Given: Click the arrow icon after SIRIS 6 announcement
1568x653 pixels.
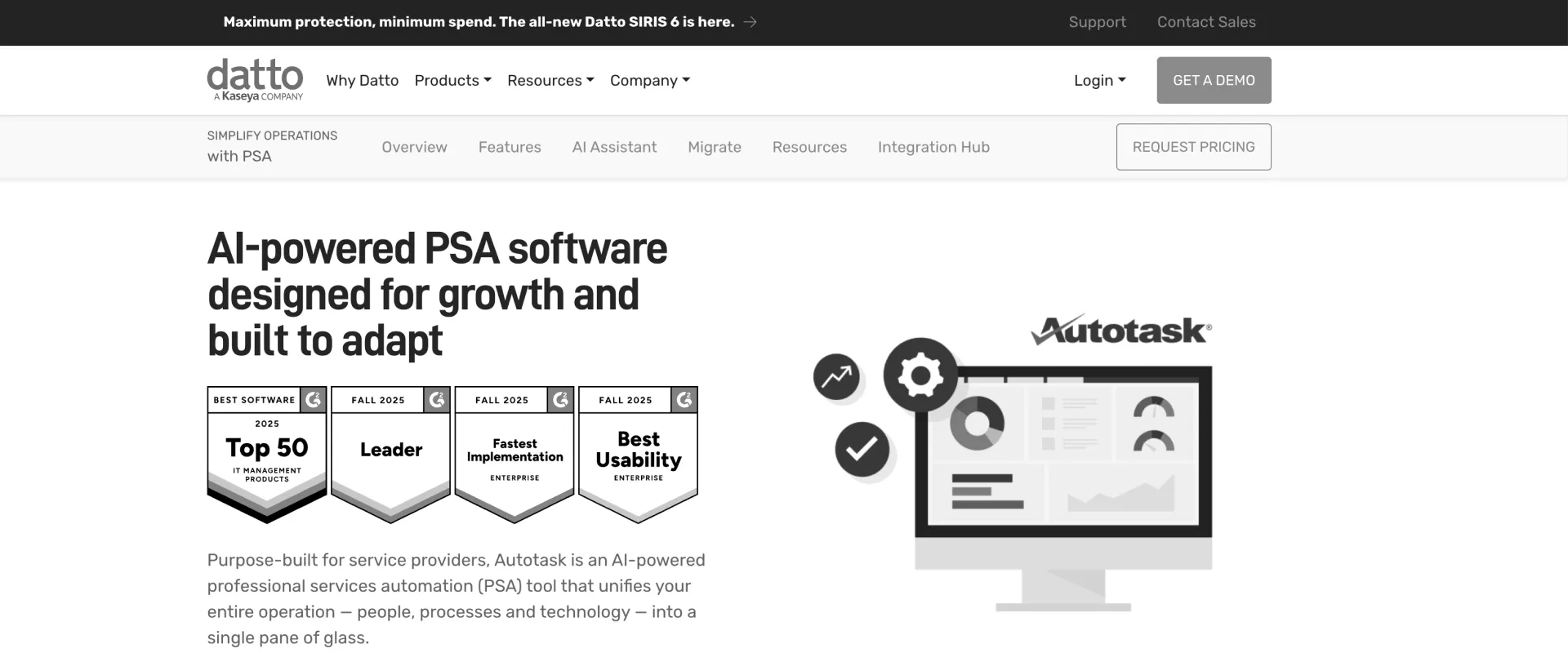Looking at the screenshot, I should pos(751,22).
